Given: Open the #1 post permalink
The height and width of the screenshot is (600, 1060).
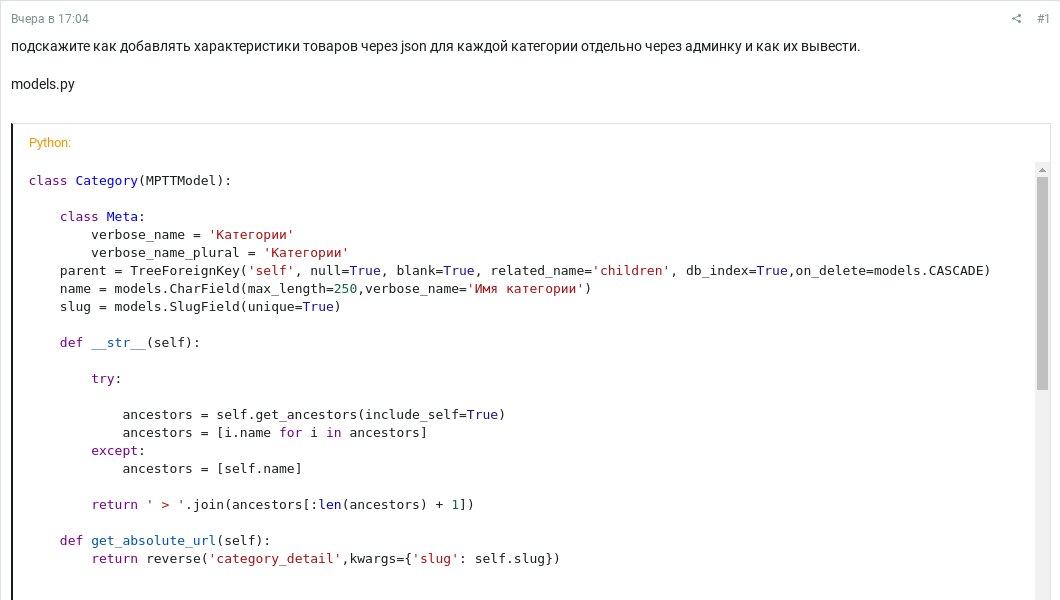Looking at the screenshot, I should tap(1043, 18).
